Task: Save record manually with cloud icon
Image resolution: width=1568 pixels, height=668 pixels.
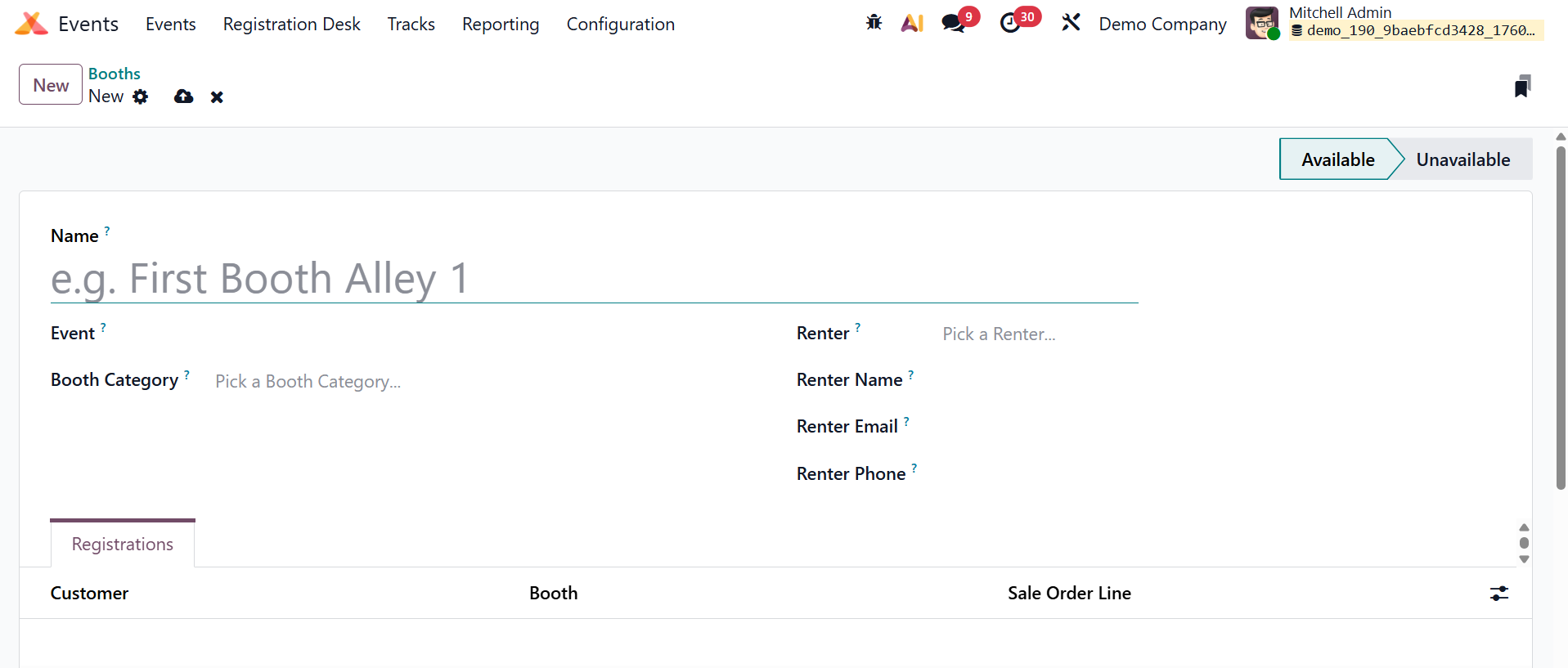Action: pos(184,97)
